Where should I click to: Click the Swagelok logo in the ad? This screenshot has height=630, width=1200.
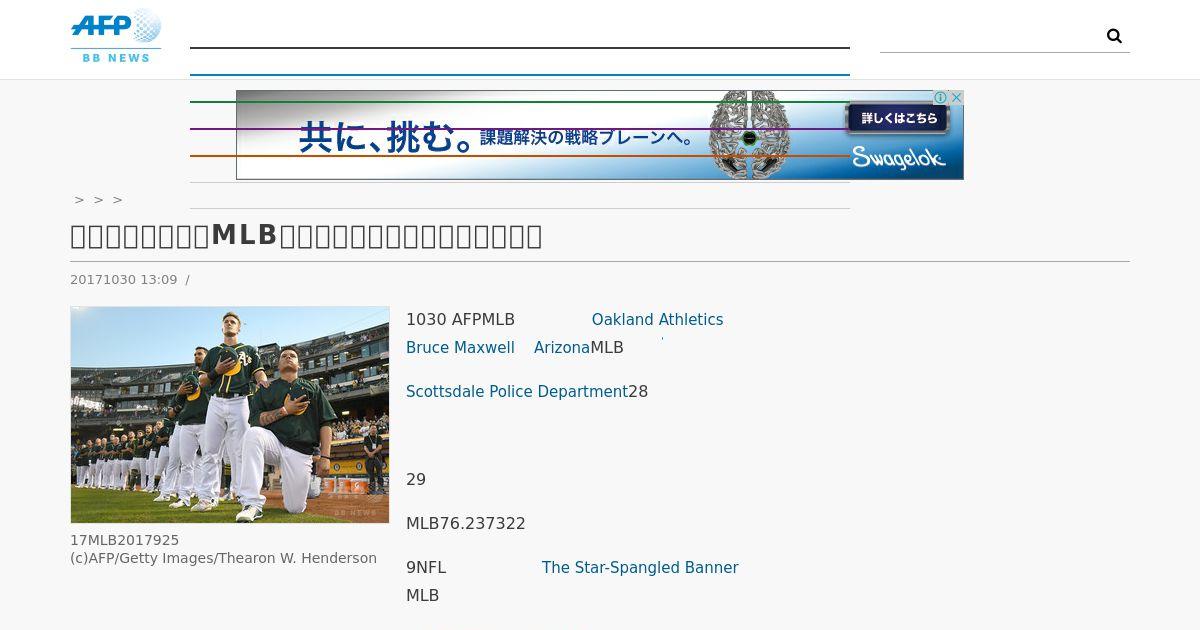[x=898, y=157]
